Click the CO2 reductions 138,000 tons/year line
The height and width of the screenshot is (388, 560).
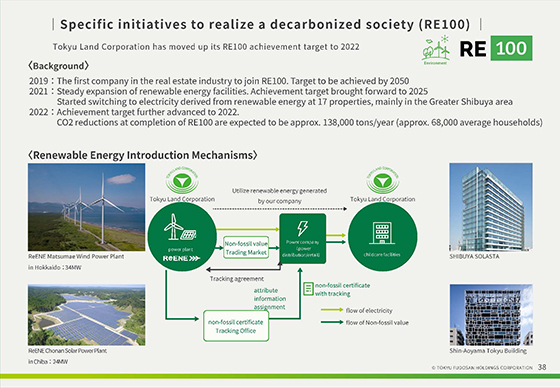point(300,123)
